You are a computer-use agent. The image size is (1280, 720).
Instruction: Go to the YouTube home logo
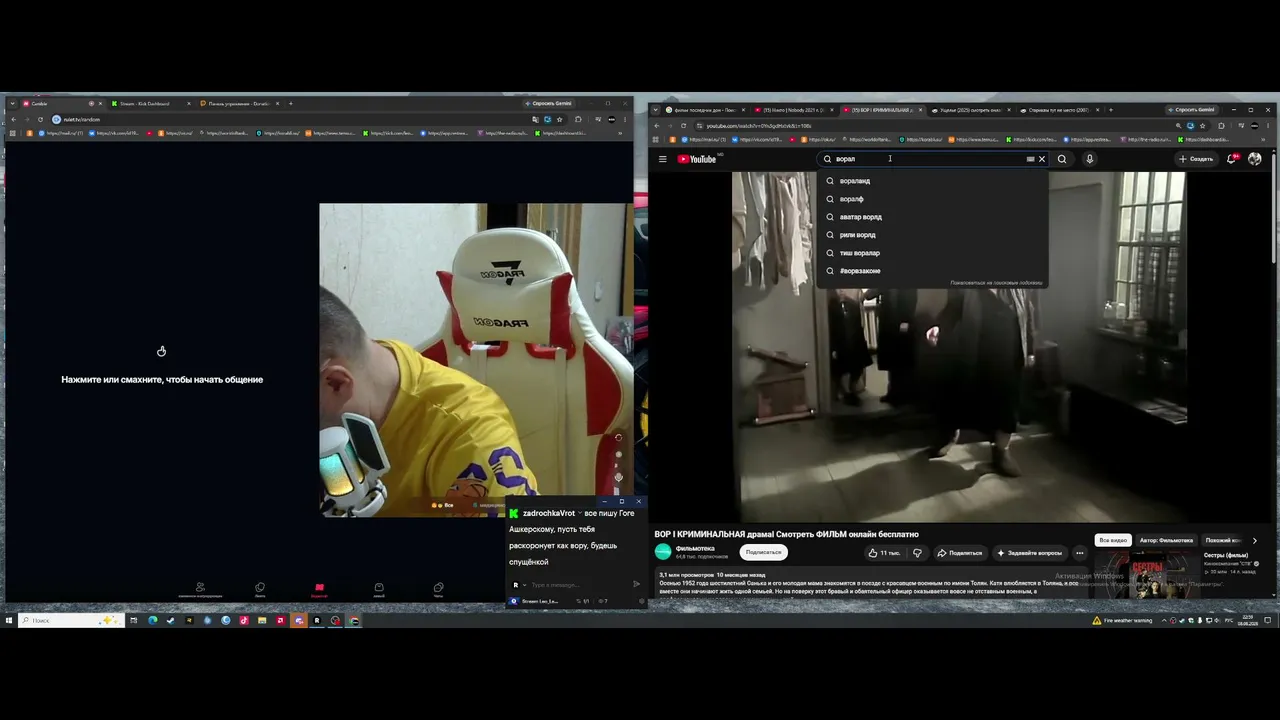coord(697,159)
